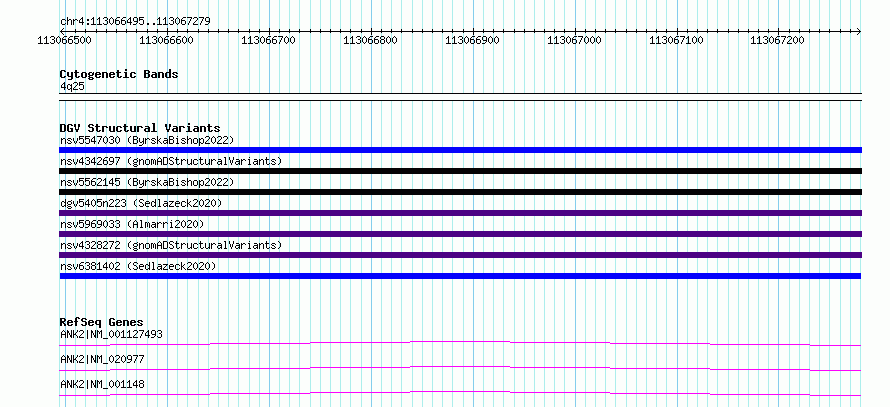This screenshot has width=890, height=407.
Task: Click ruler position 113067000
Action: point(574,40)
